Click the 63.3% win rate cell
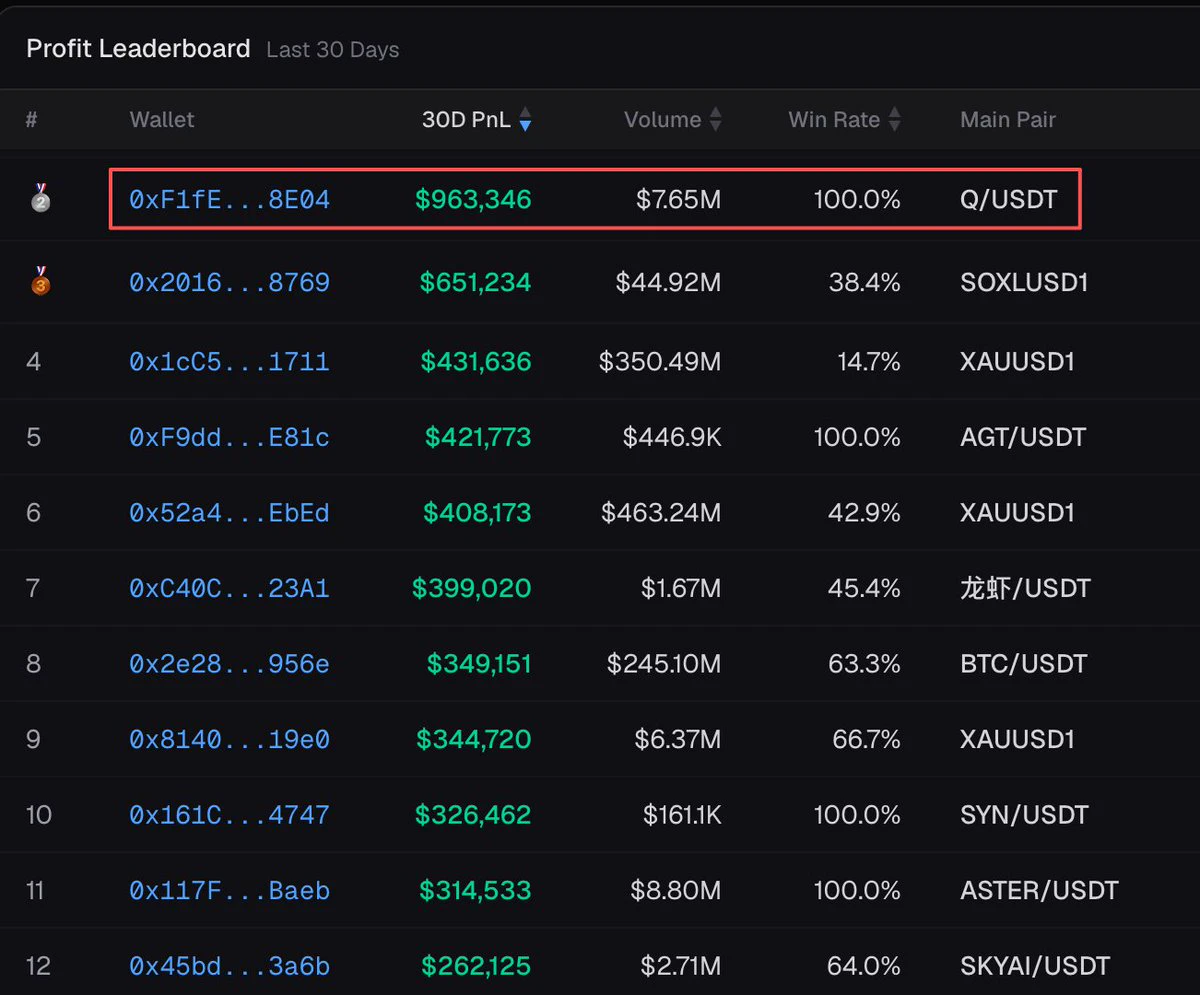Viewport: 1200px width, 995px height. coord(865,664)
